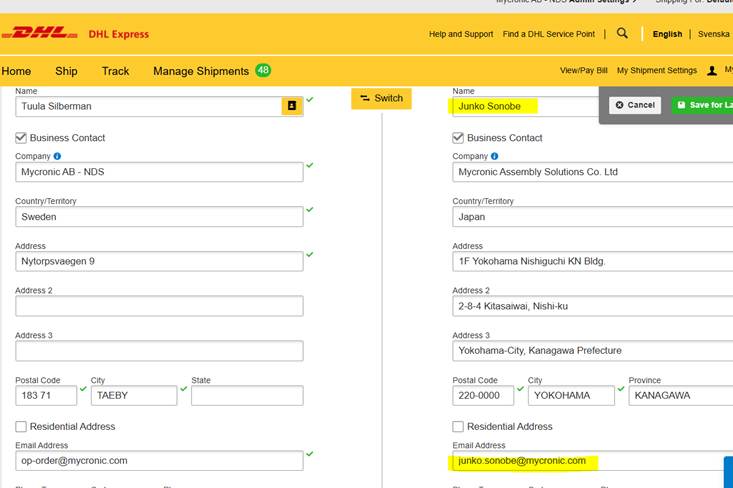Viewport: 733px width, 488px height.
Task: Click sender empty State field
Action: (x=247, y=395)
